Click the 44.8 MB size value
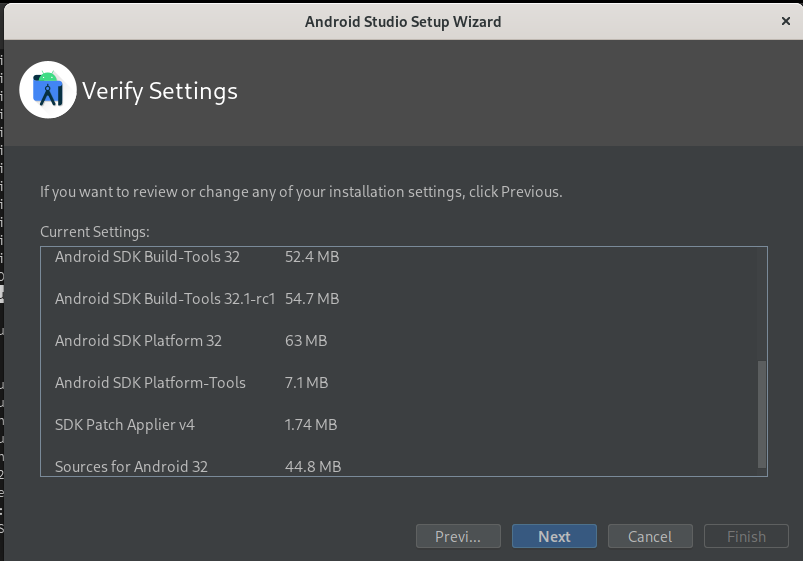 click(x=313, y=467)
